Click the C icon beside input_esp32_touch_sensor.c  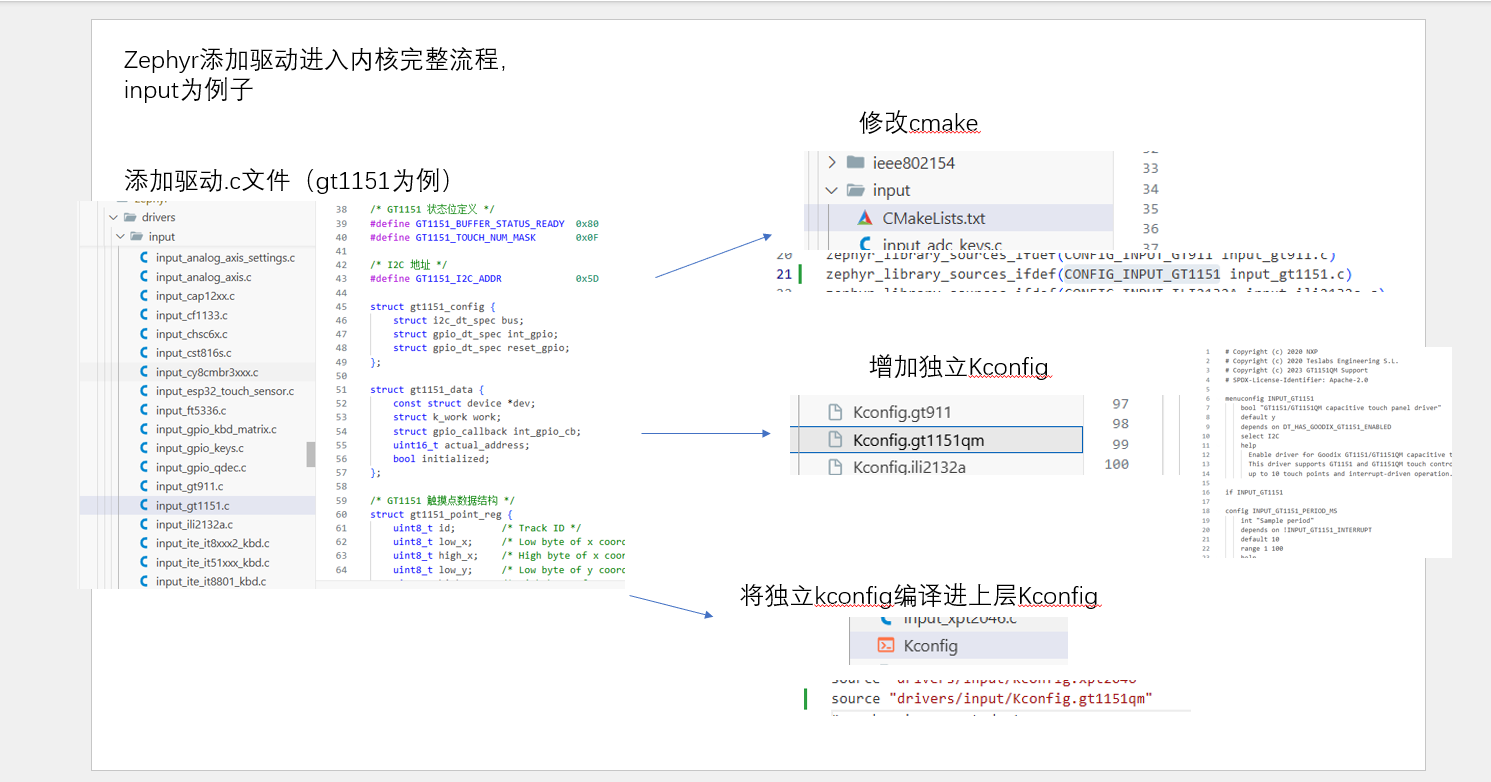click(x=146, y=391)
